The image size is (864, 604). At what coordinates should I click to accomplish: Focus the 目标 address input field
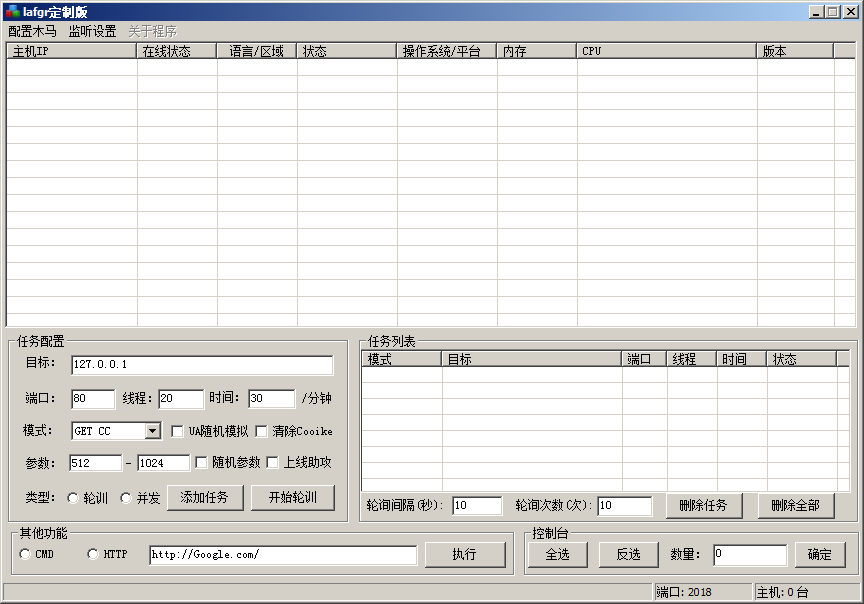pyautogui.click(x=202, y=365)
